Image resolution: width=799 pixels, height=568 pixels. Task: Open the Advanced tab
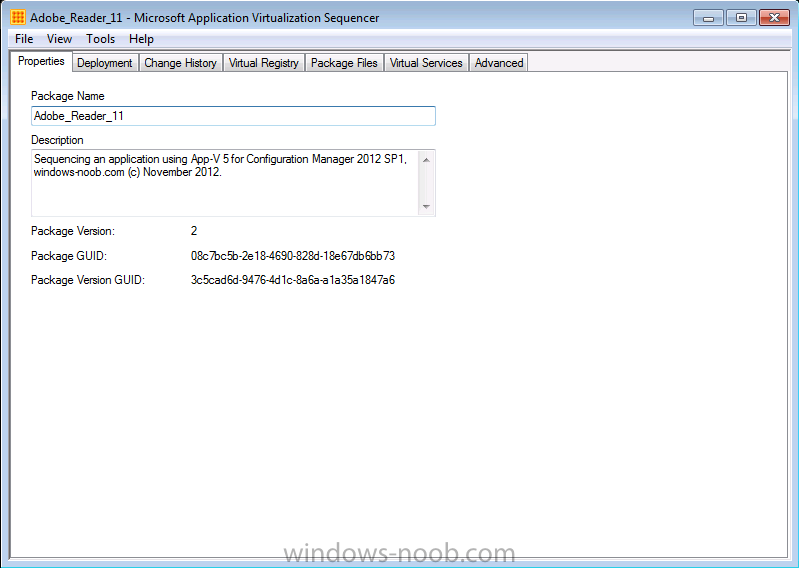499,63
